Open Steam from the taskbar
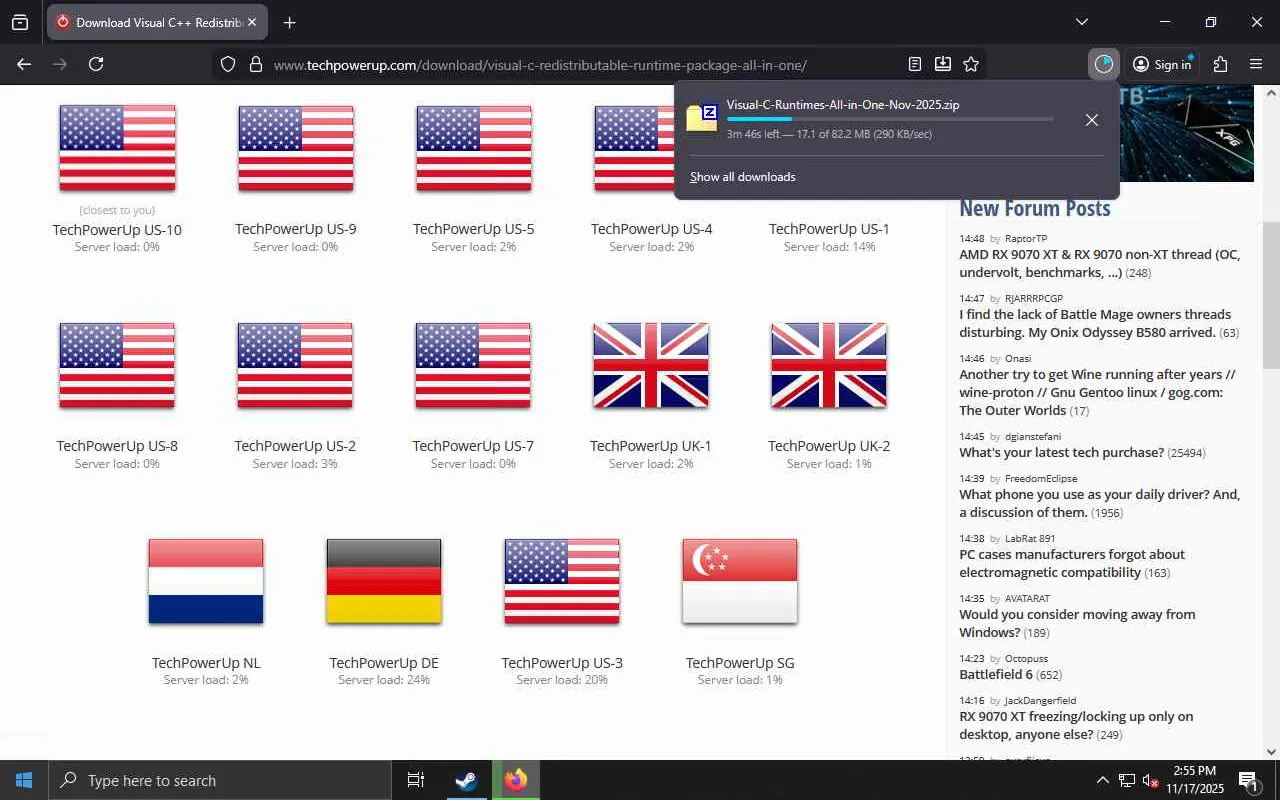The width and height of the screenshot is (1280, 800). coord(466,780)
